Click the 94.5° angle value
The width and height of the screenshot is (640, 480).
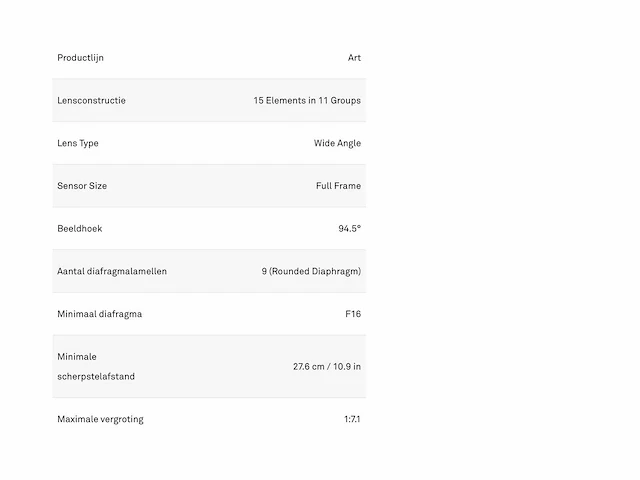[x=350, y=229]
